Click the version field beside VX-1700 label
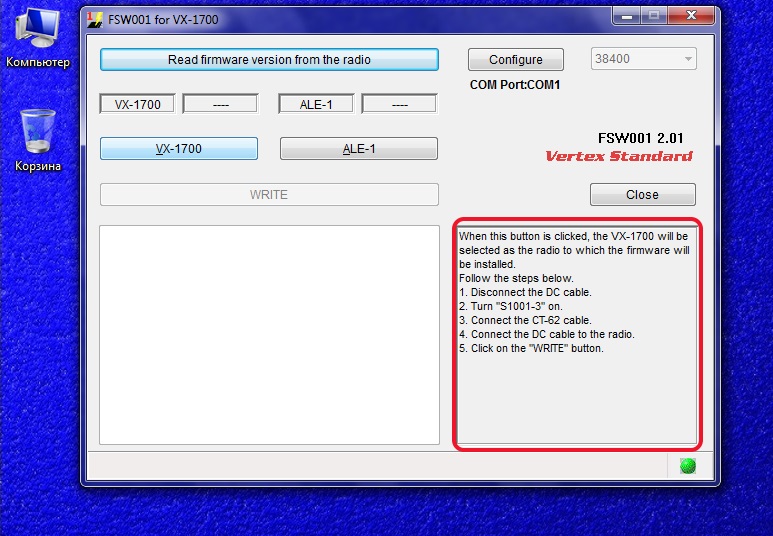The height and width of the screenshot is (536, 773). point(220,104)
